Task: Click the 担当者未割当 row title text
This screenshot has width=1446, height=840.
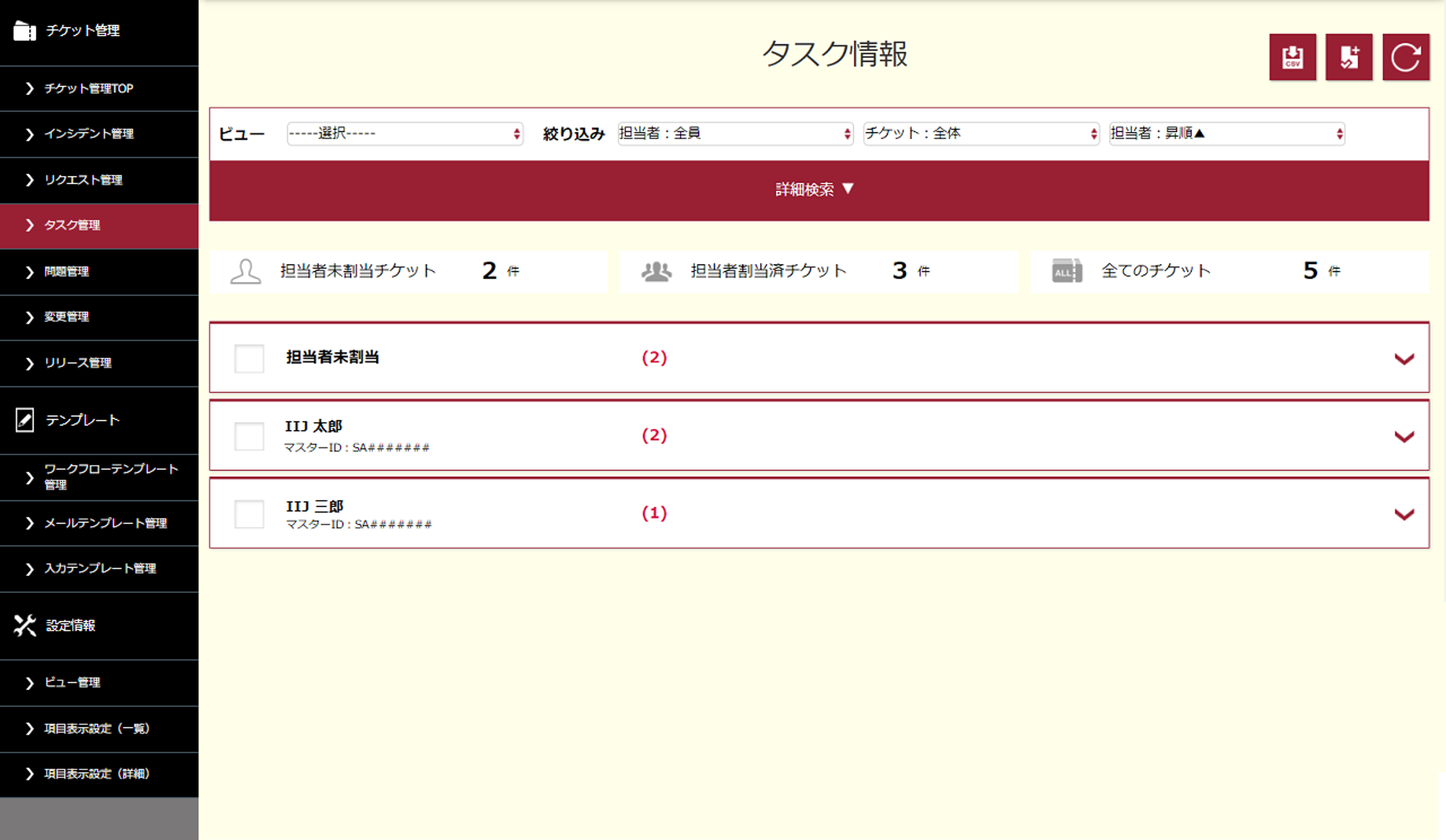Action: [333, 357]
